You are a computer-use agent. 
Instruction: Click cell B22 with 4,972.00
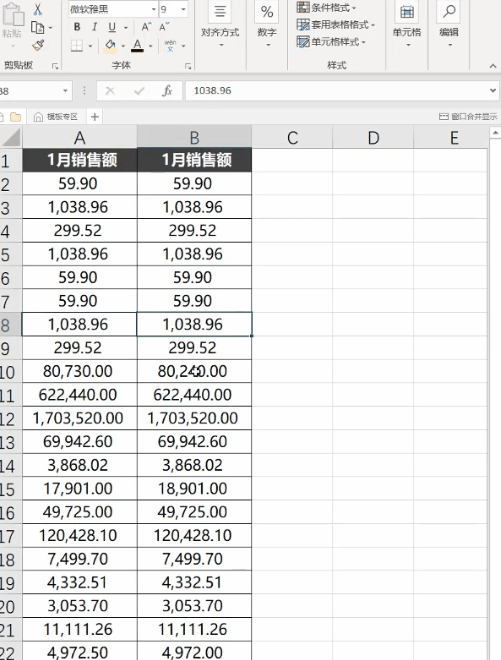click(x=194, y=651)
